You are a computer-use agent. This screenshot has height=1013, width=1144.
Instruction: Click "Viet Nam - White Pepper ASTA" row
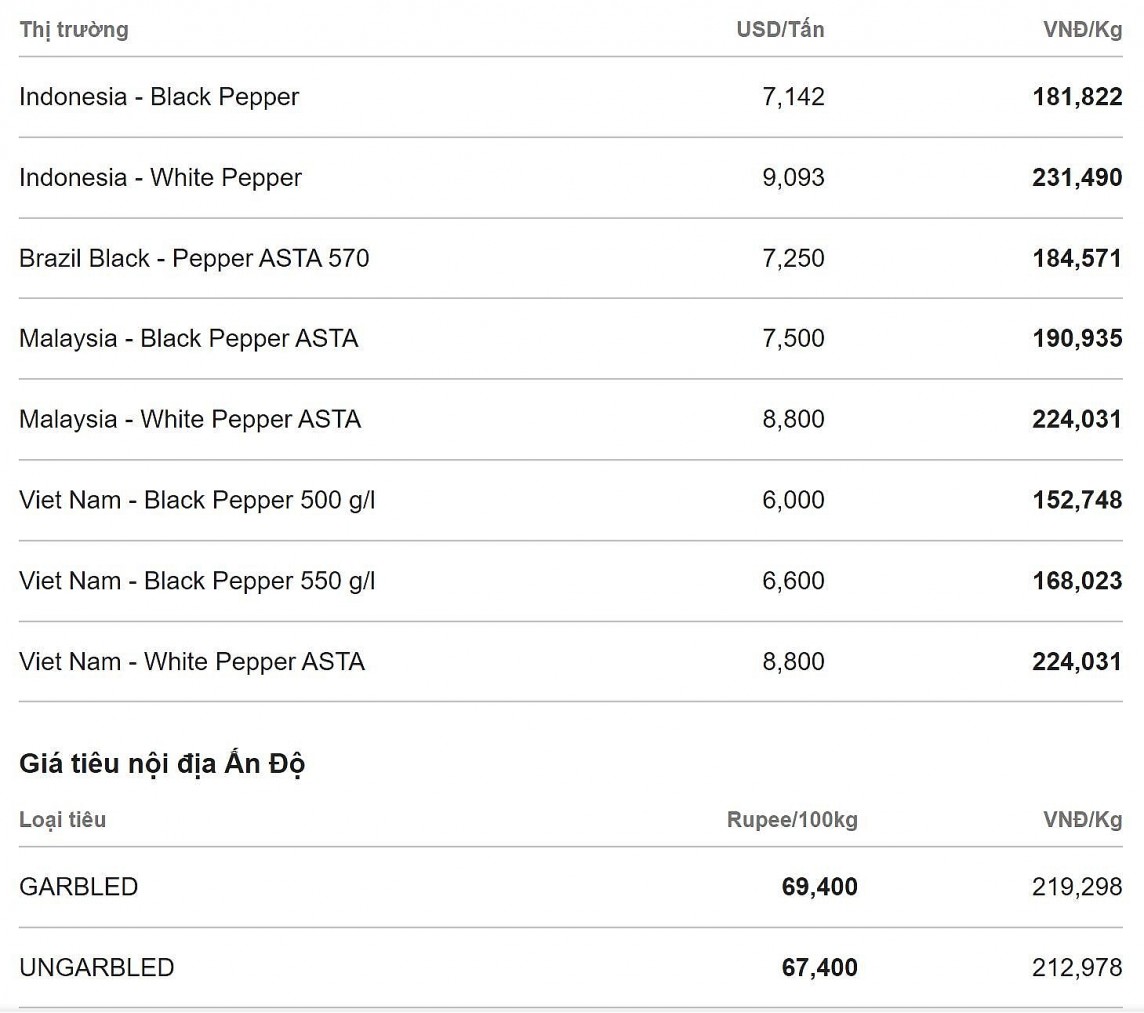pos(192,662)
